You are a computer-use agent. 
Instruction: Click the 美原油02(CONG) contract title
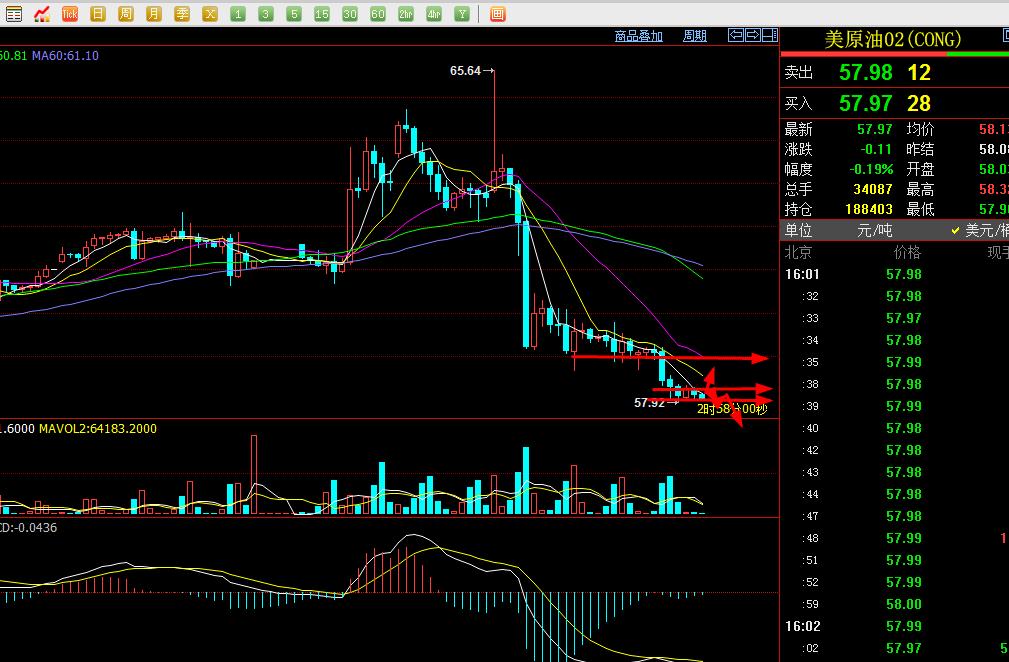point(892,39)
